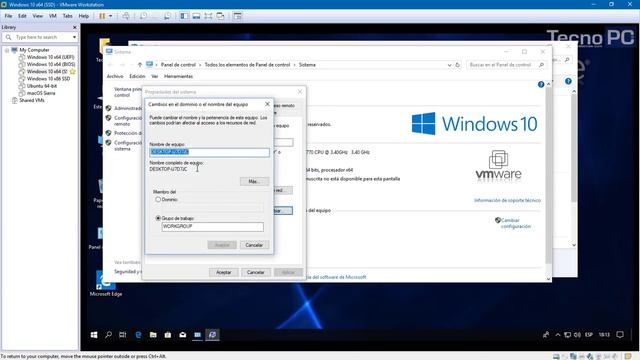Viewport: 640px width, 360px height.
Task: Click Cancelar in the computer name dialog
Action: [x=254, y=245]
